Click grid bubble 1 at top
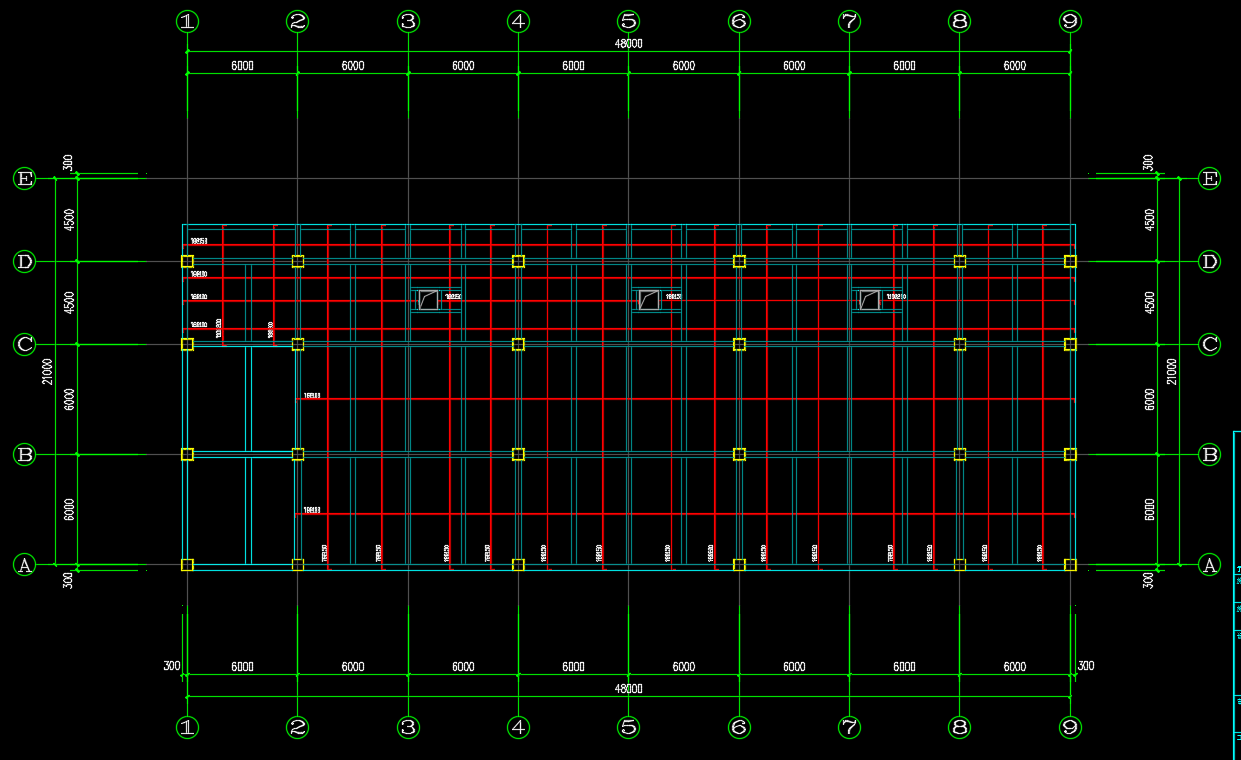 point(187,21)
